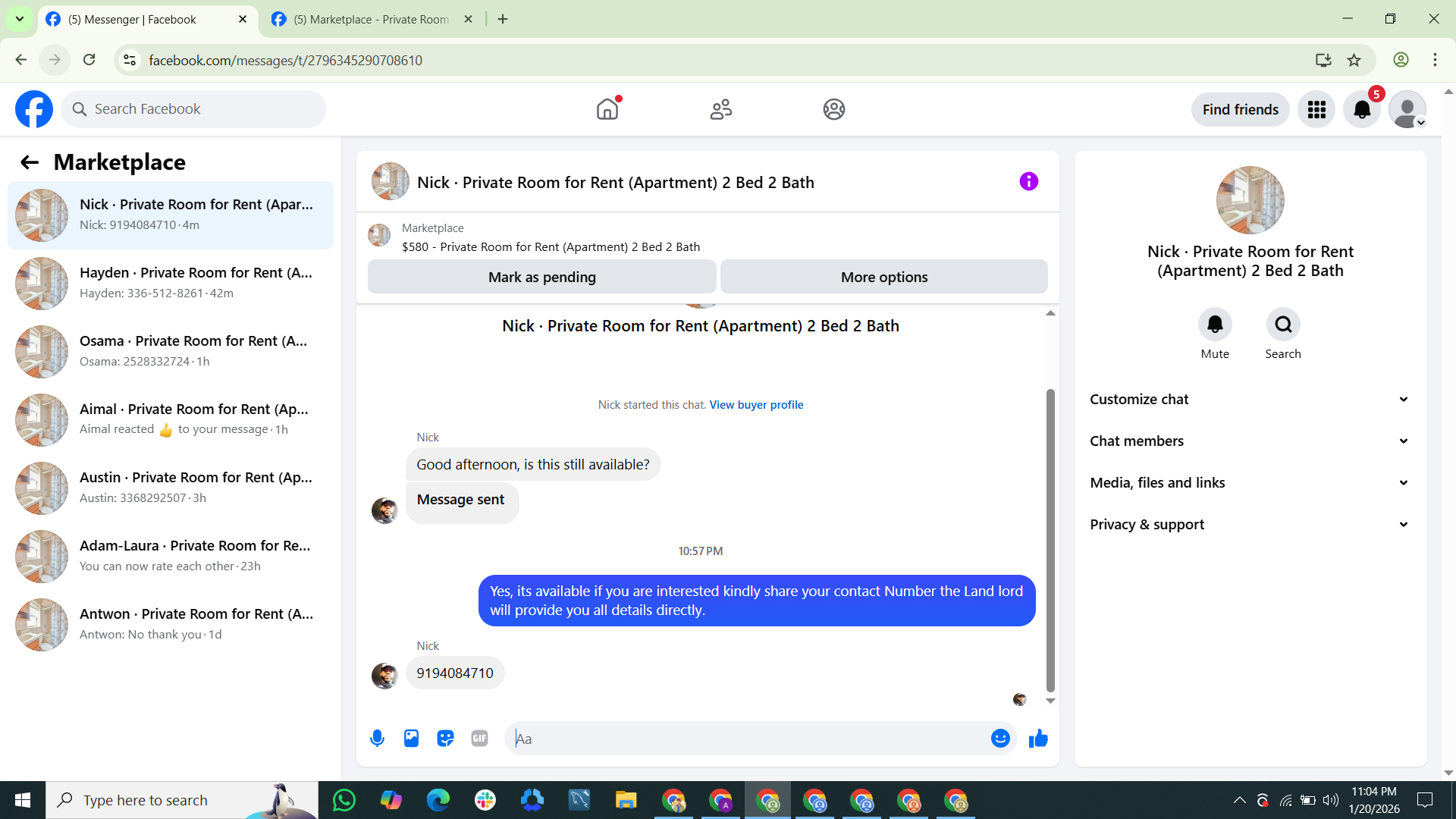Open the Facebook logo home link
The height and width of the screenshot is (819, 1456).
point(34,109)
